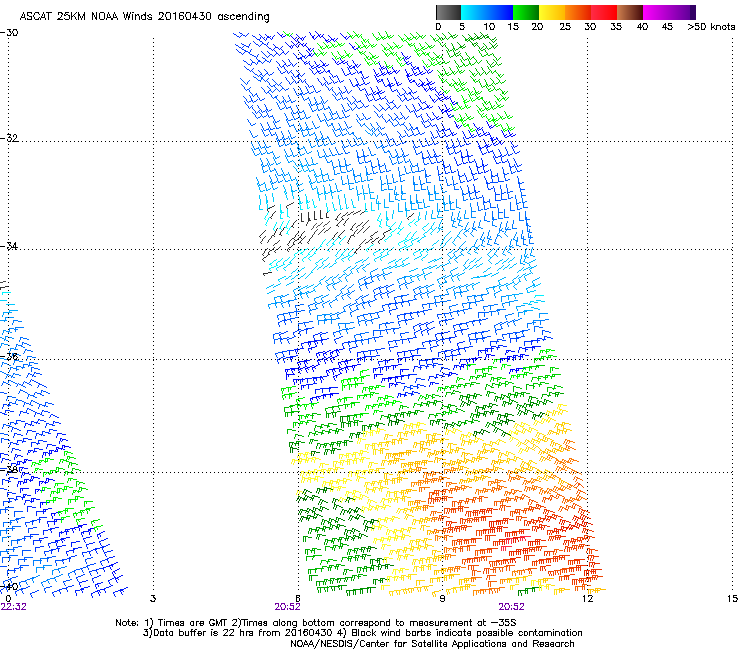Click the green 15-20 knots color band
This screenshot has width=740, height=650.
tap(526, 12)
